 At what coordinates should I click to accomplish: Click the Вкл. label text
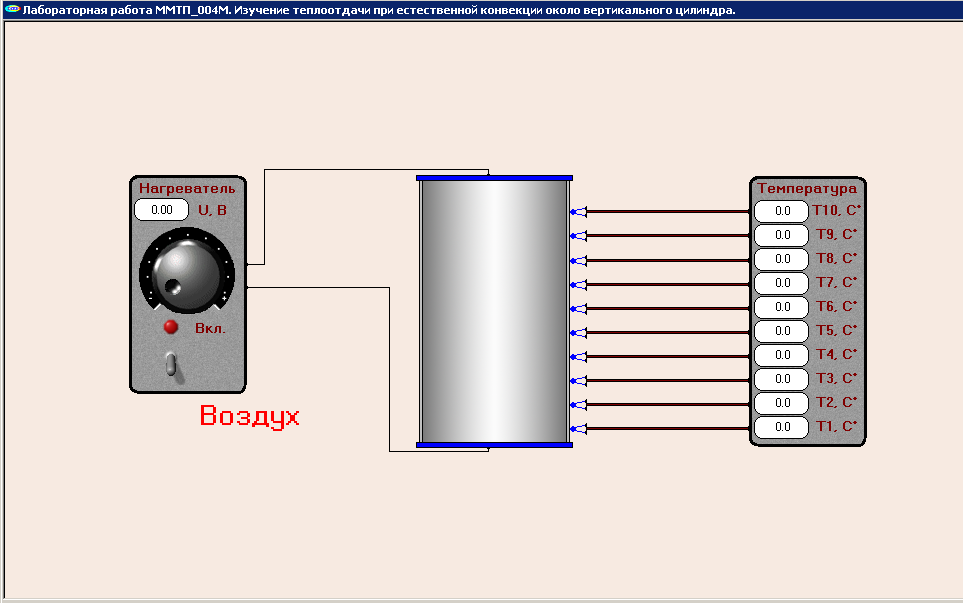[210, 329]
